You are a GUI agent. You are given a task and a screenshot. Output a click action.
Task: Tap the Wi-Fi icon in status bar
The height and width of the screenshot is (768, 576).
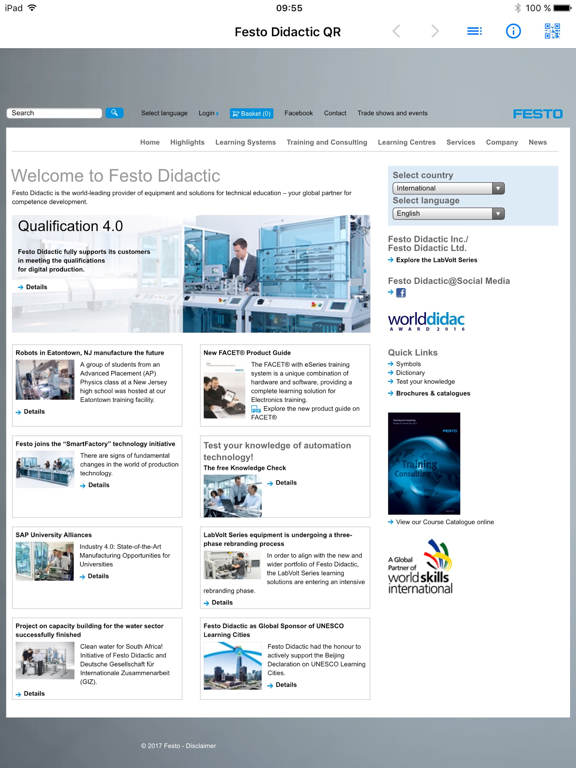[32, 8]
